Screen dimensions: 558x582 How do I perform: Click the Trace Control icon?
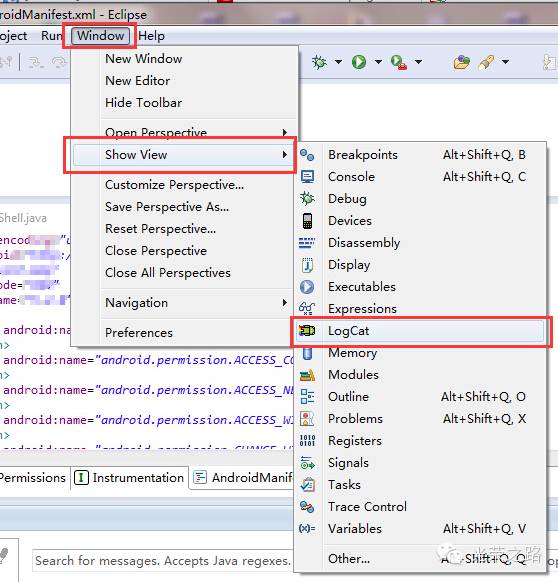point(307,507)
